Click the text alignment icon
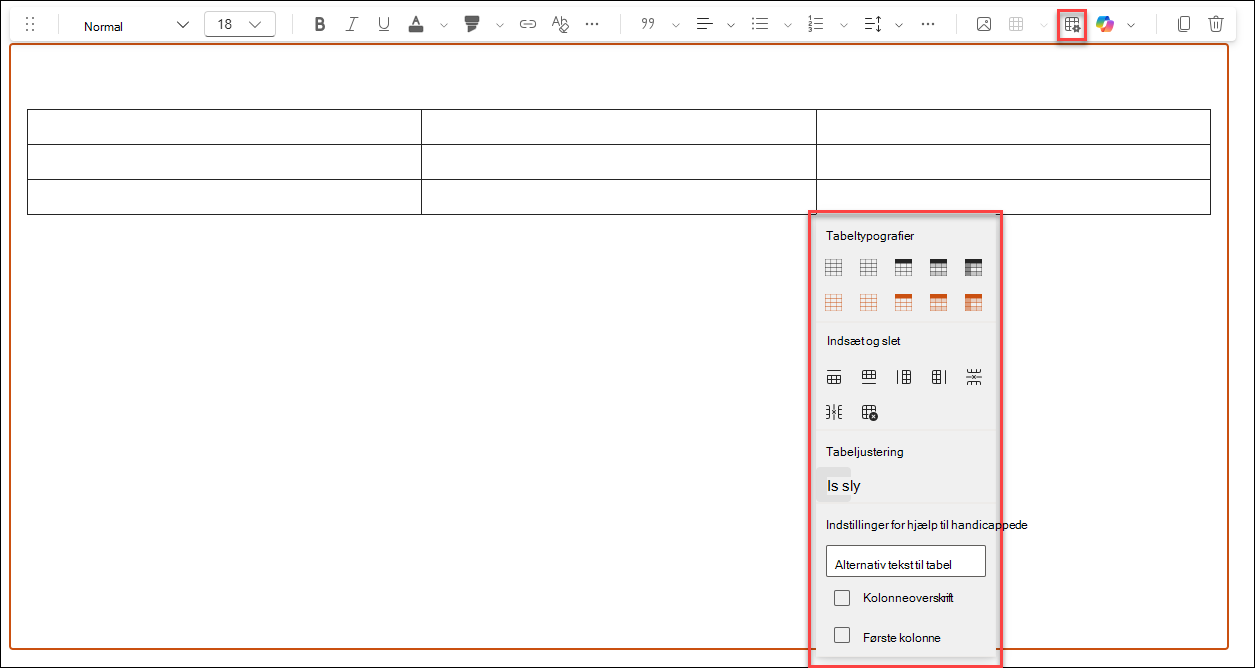 pyautogui.click(x=704, y=25)
